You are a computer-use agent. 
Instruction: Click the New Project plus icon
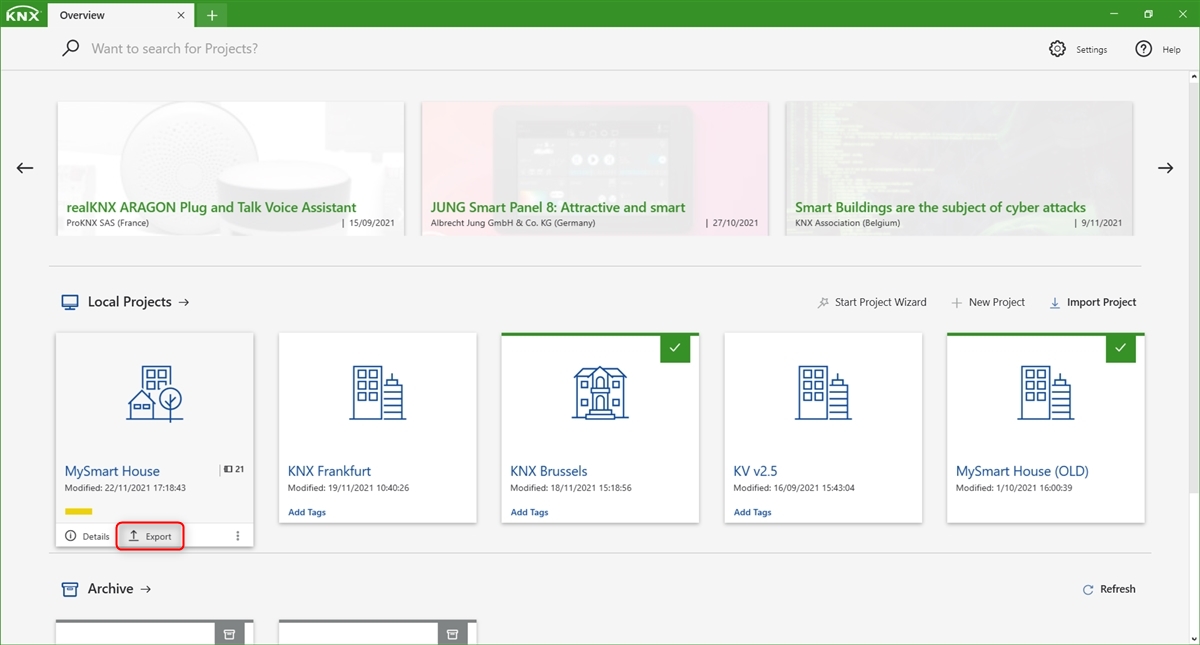tap(956, 302)
